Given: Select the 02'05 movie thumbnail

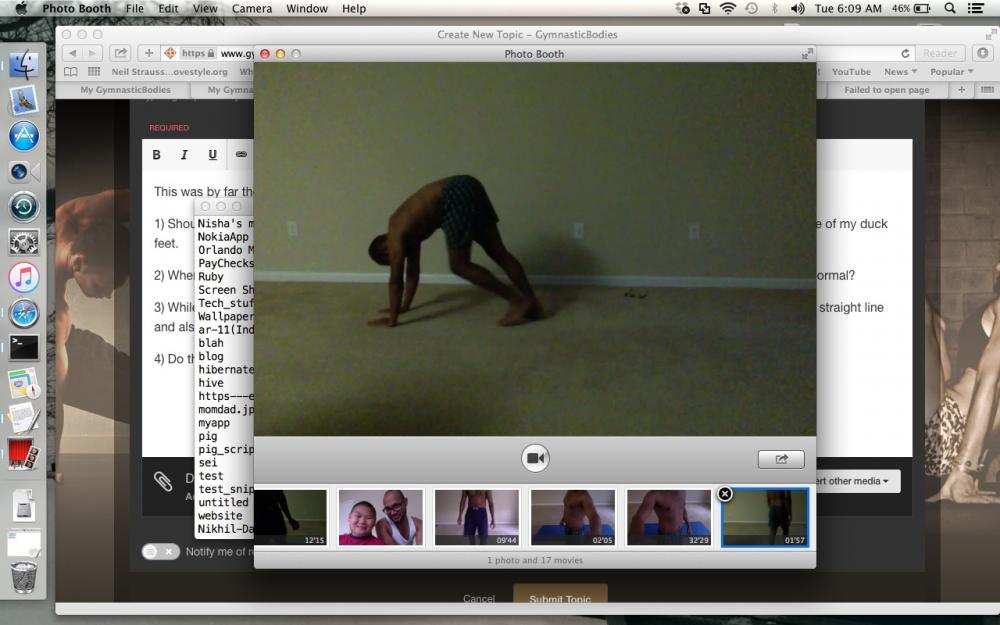Looking at the screenshot, I should pyautogui.click(x=573, y=517).
